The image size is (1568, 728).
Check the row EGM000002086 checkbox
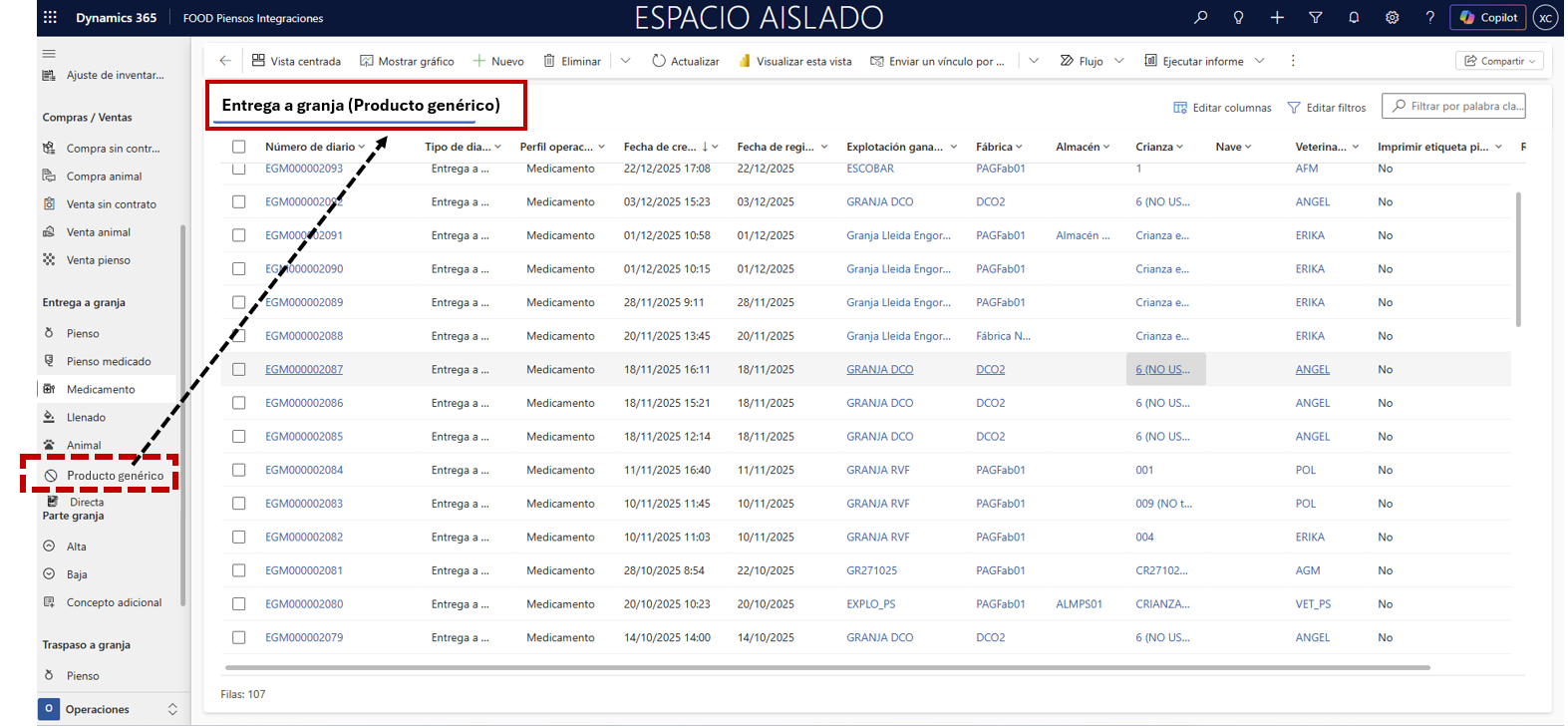coord(239,403)
